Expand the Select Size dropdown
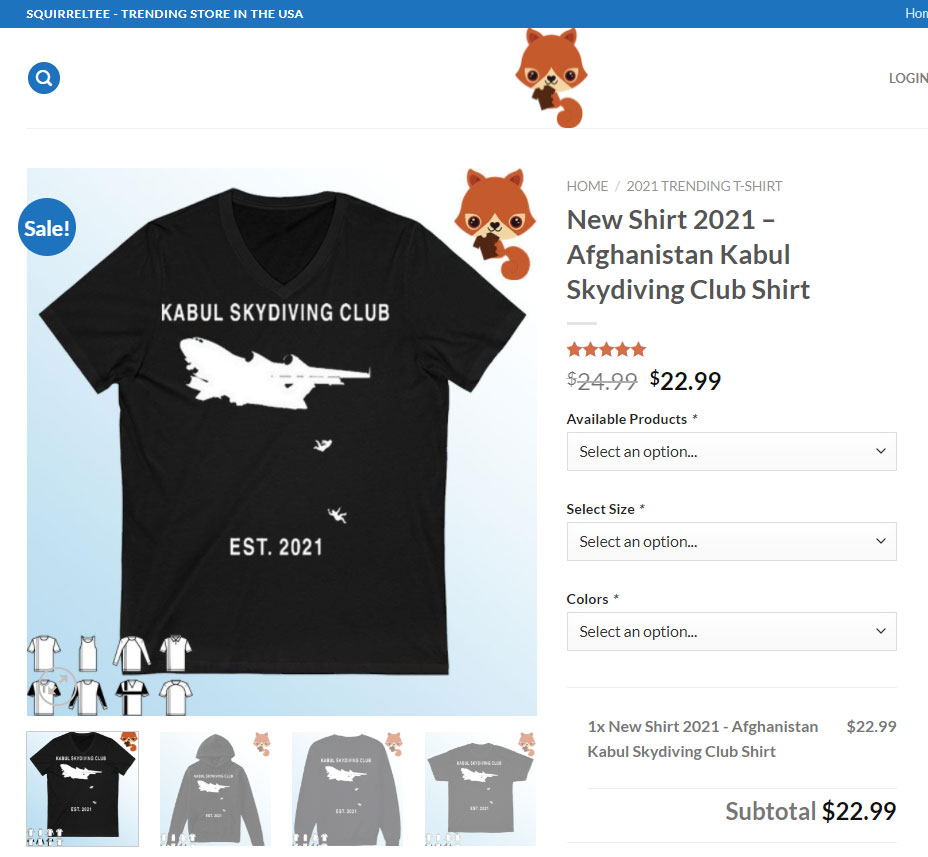Viewport: 928px width, 857px height. (x=731, y=542)
